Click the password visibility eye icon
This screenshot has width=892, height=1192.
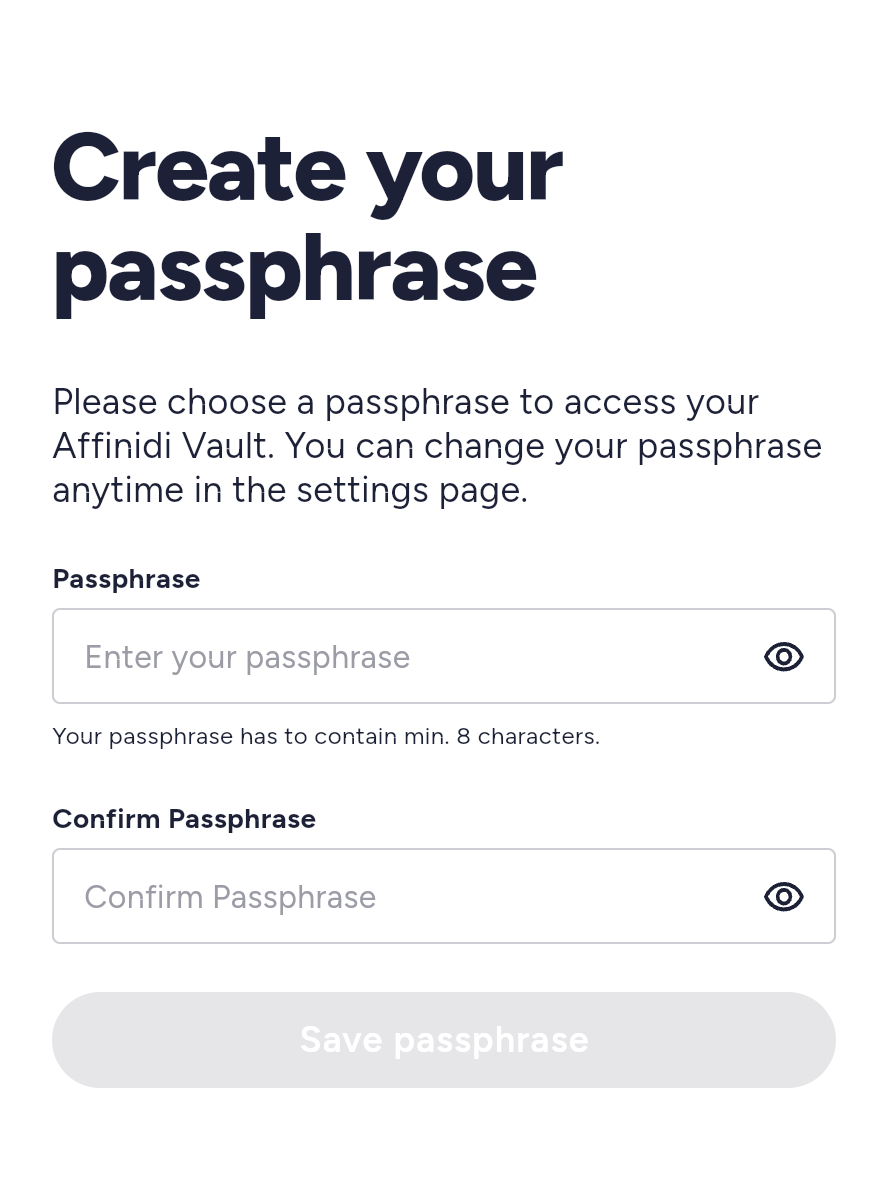point(783,656)
